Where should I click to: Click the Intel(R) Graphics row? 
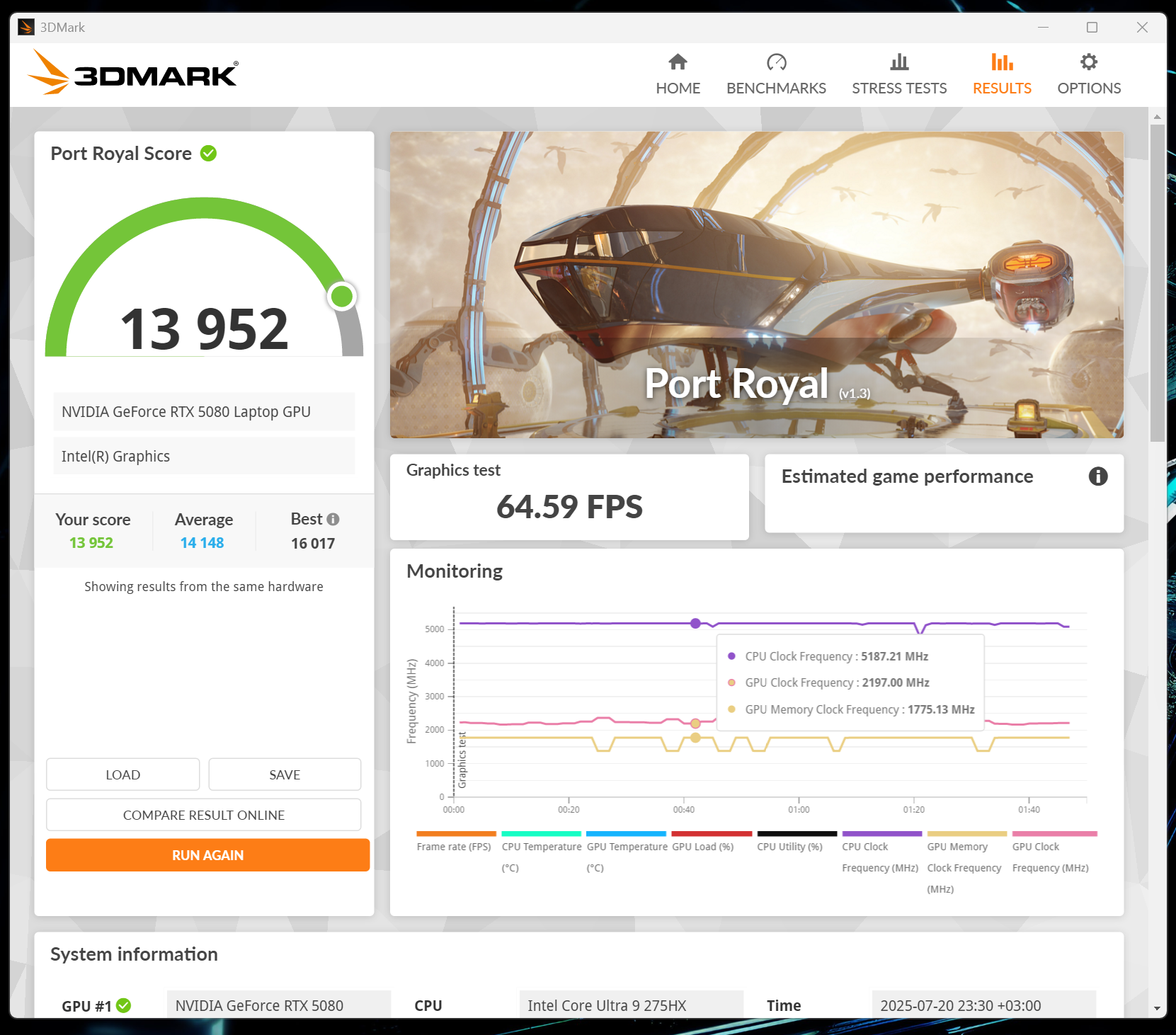pos(204,456)
